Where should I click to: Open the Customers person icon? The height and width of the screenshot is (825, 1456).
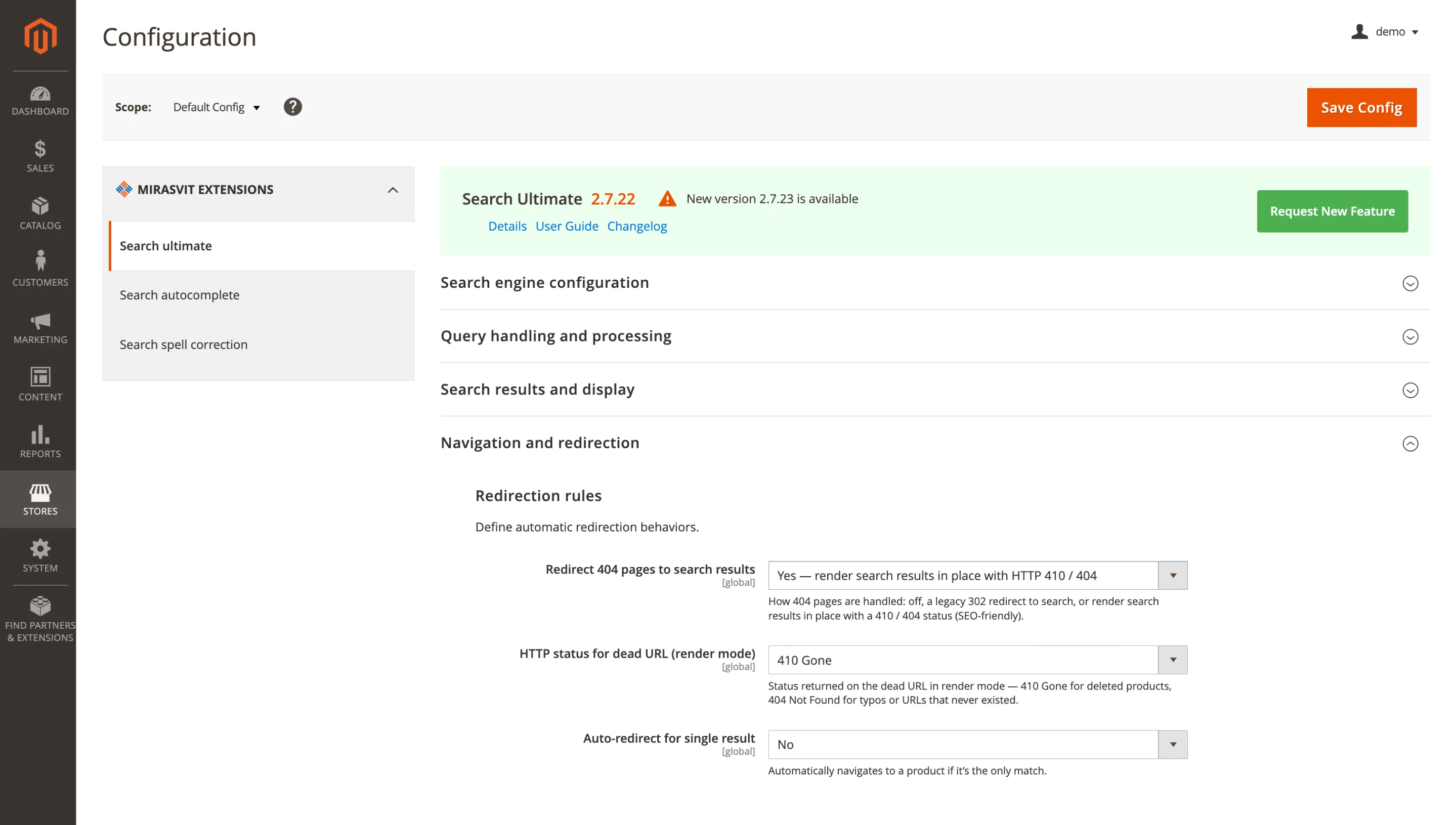coord(40,260)
